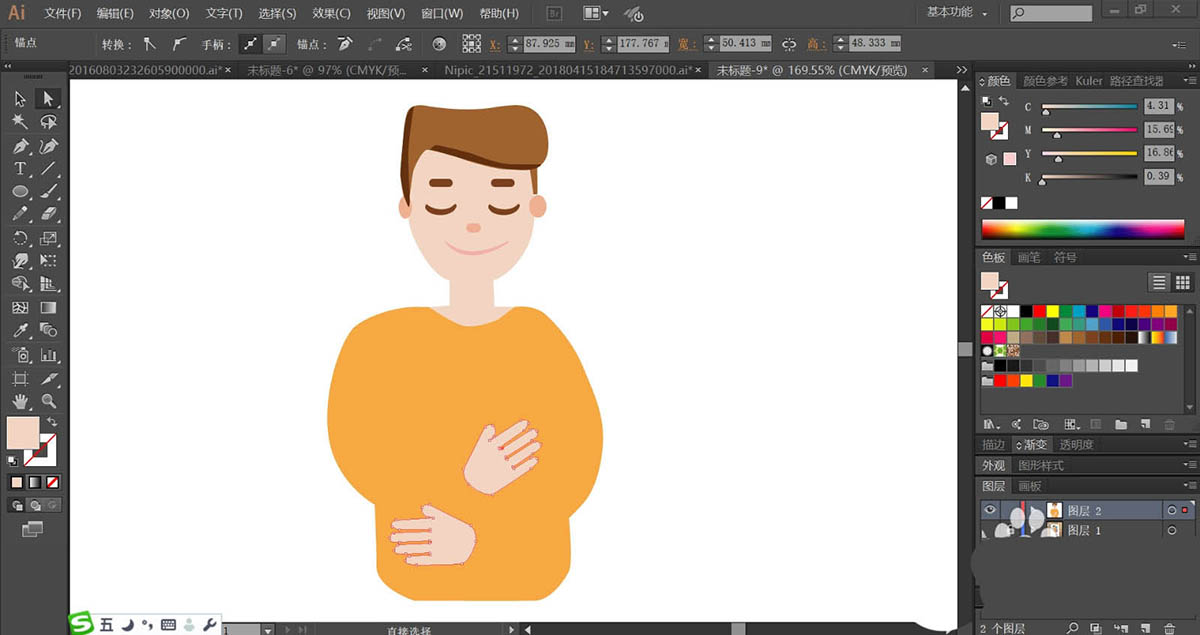Select the Gradient tool
The image size is (1200, 635).
point(48,308)
